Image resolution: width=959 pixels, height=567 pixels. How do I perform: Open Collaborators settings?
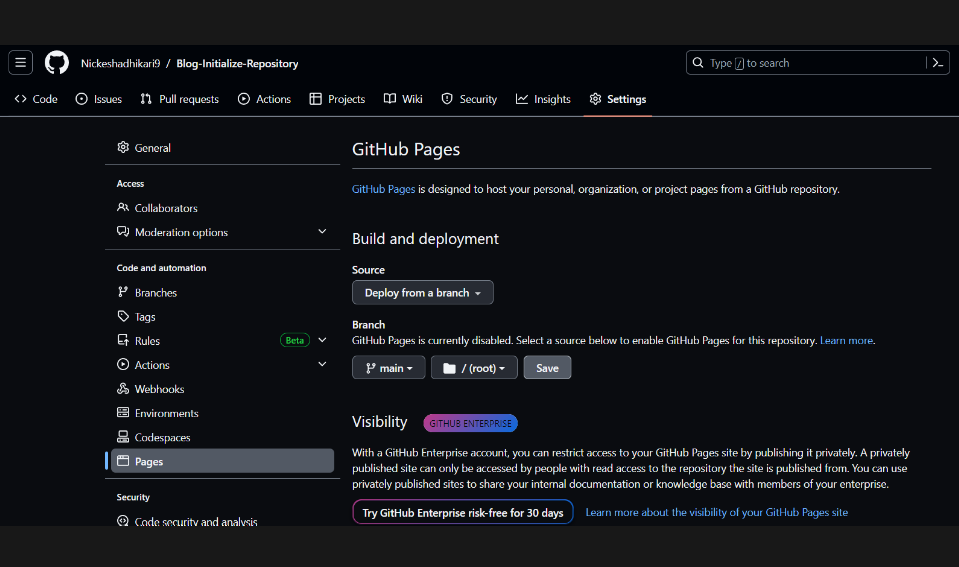coord(222,208)
